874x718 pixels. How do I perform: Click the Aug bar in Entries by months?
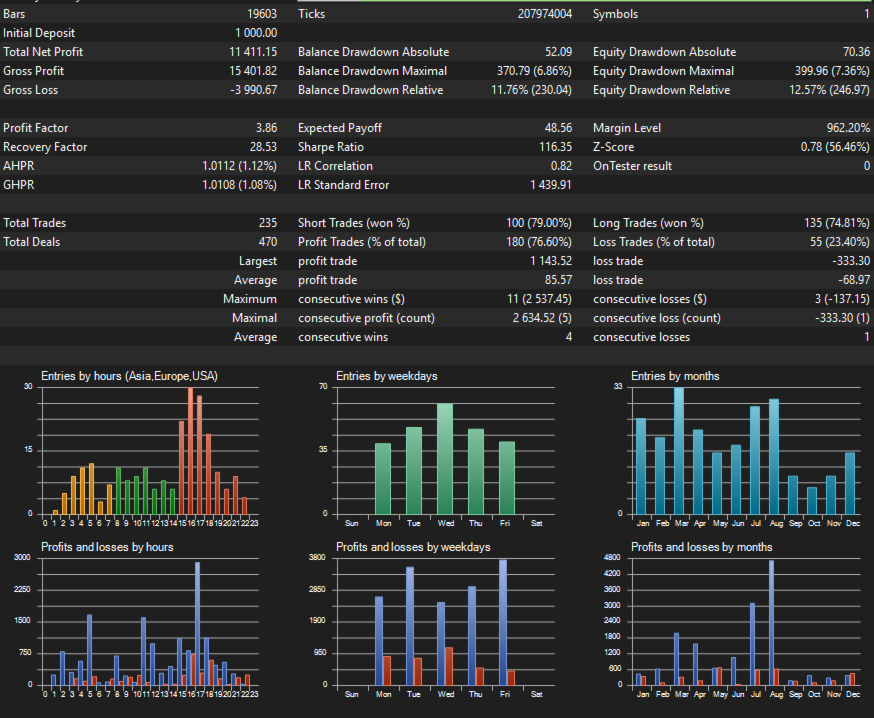(x=774, y=457)
